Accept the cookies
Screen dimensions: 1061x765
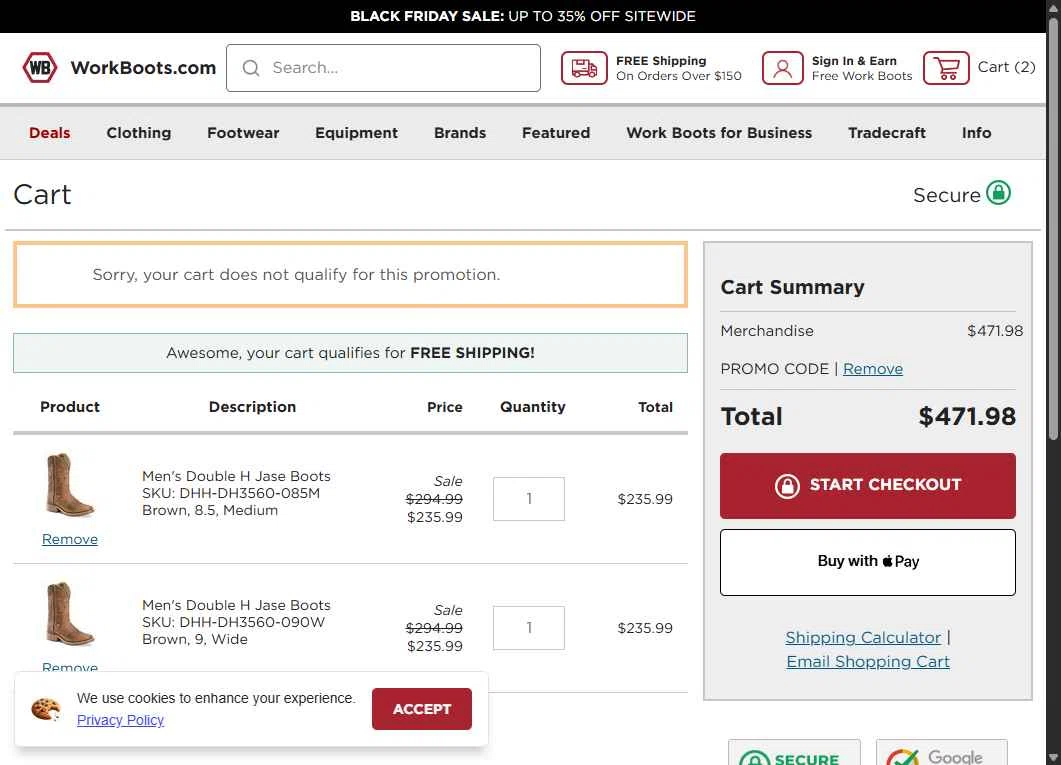click(x=422, y=709)
